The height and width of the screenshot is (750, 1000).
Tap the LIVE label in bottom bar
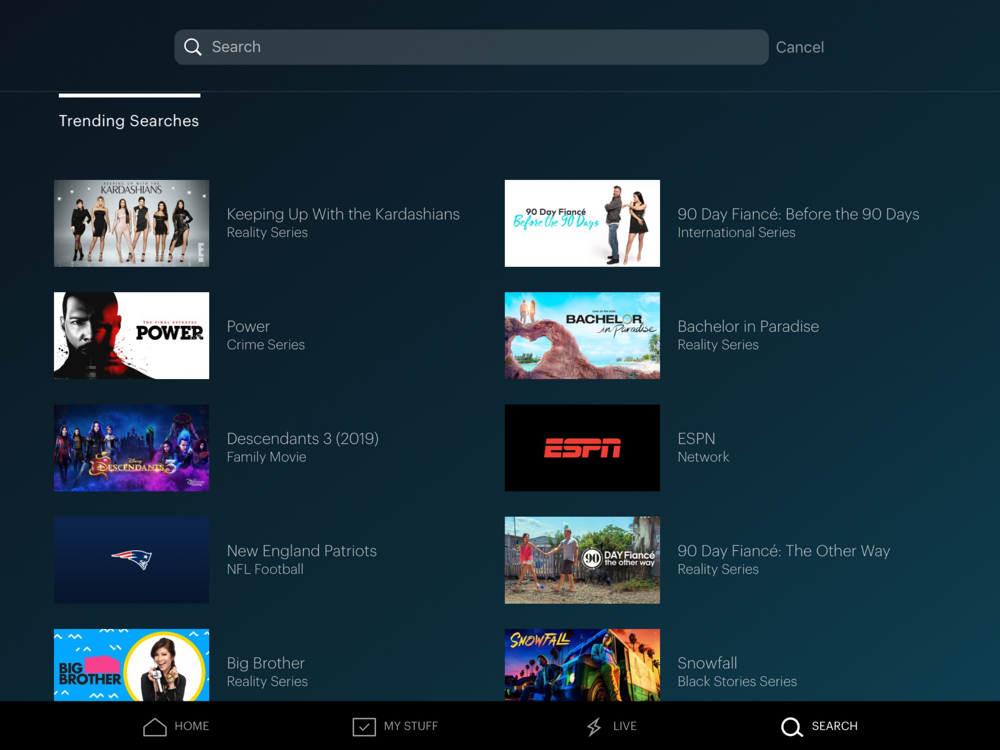pyautogui.click(x=624, y=726)
